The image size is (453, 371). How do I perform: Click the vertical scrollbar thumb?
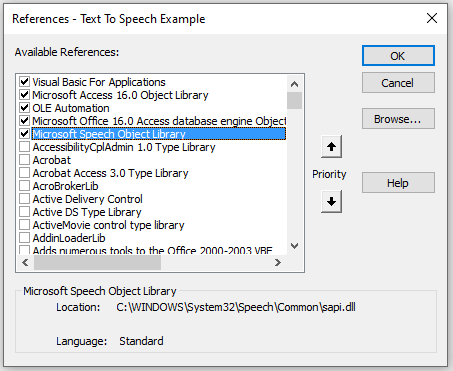(294, 100)
